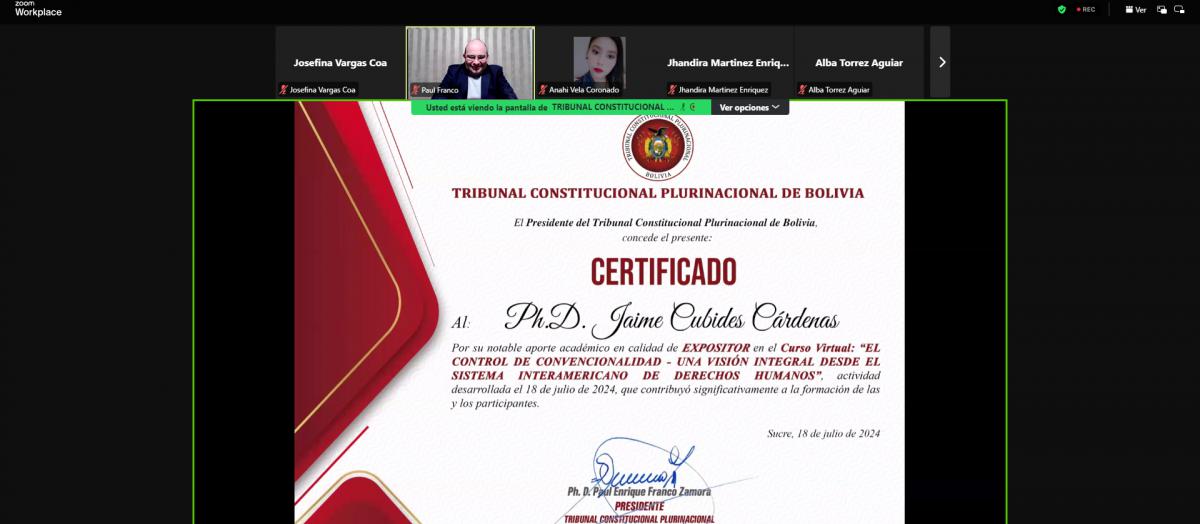The height and width of the screenshot is (524, 1200).
Task: Click the window icon right of Ver
Action: click(x=1162, y=9)
